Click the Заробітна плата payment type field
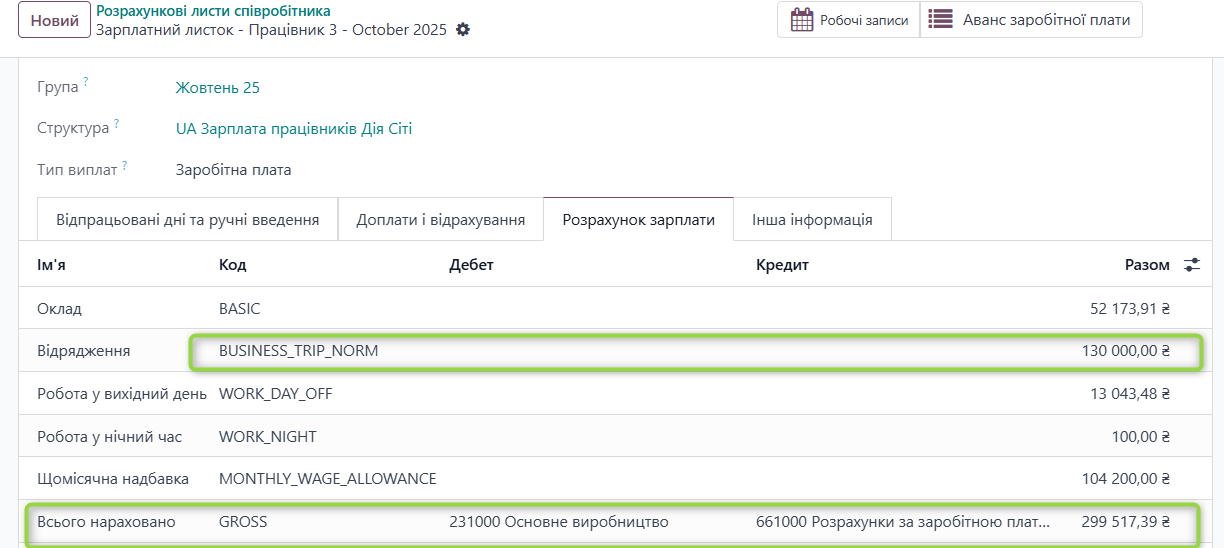This screenshot has width=1224, height=548. 233,170
